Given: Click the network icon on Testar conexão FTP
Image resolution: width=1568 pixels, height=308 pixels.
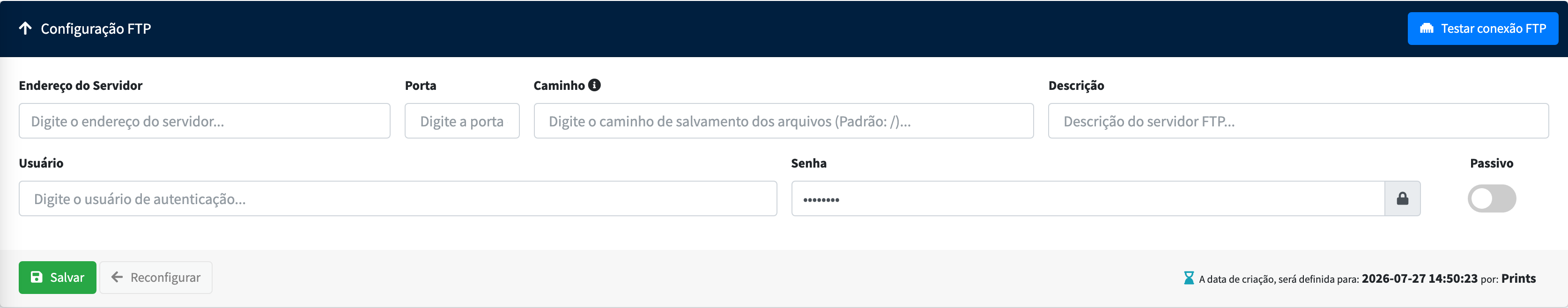Looking at the screenshot, I should (1426, 29).
